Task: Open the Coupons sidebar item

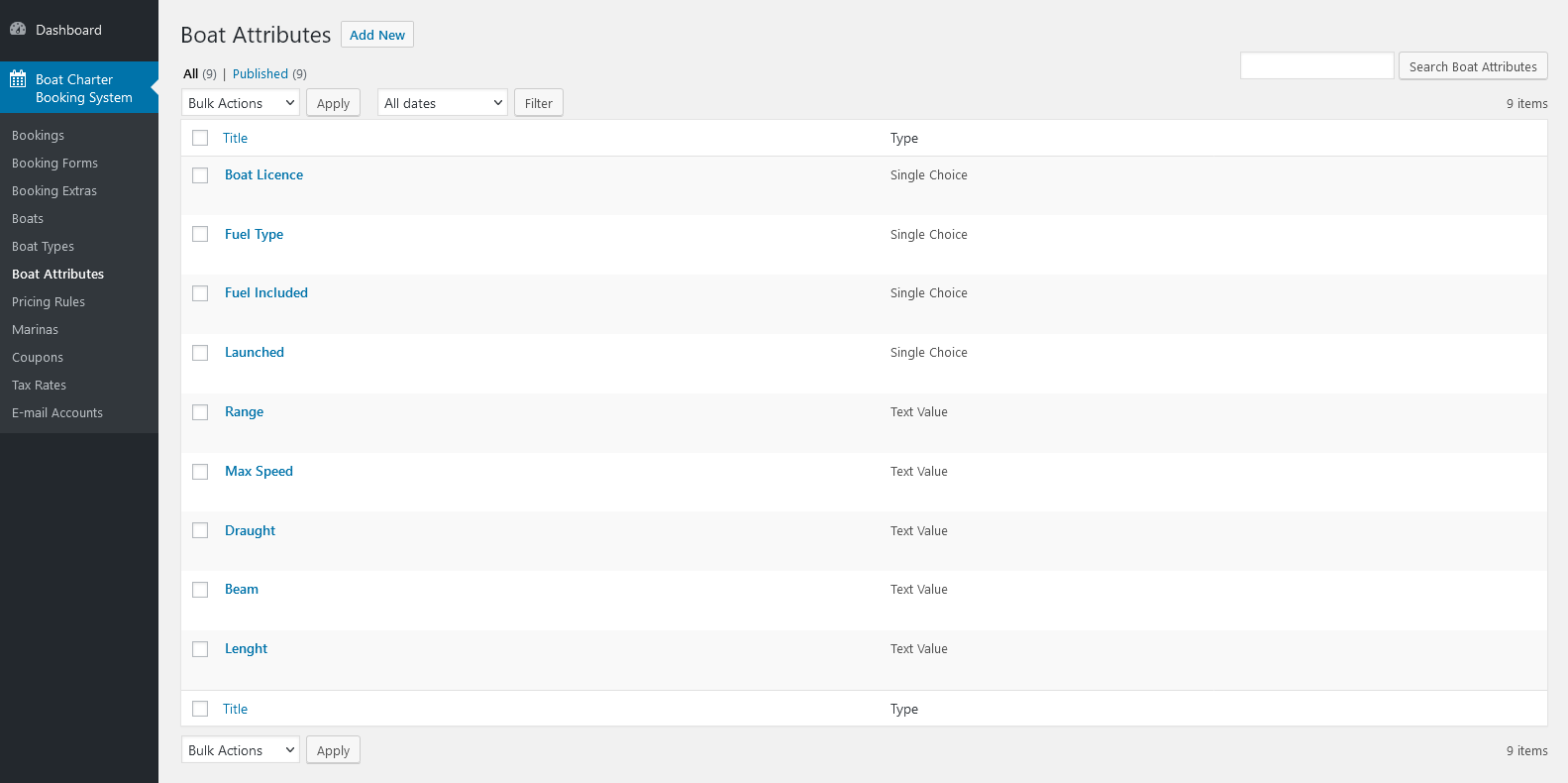Action: click(38, 358)
